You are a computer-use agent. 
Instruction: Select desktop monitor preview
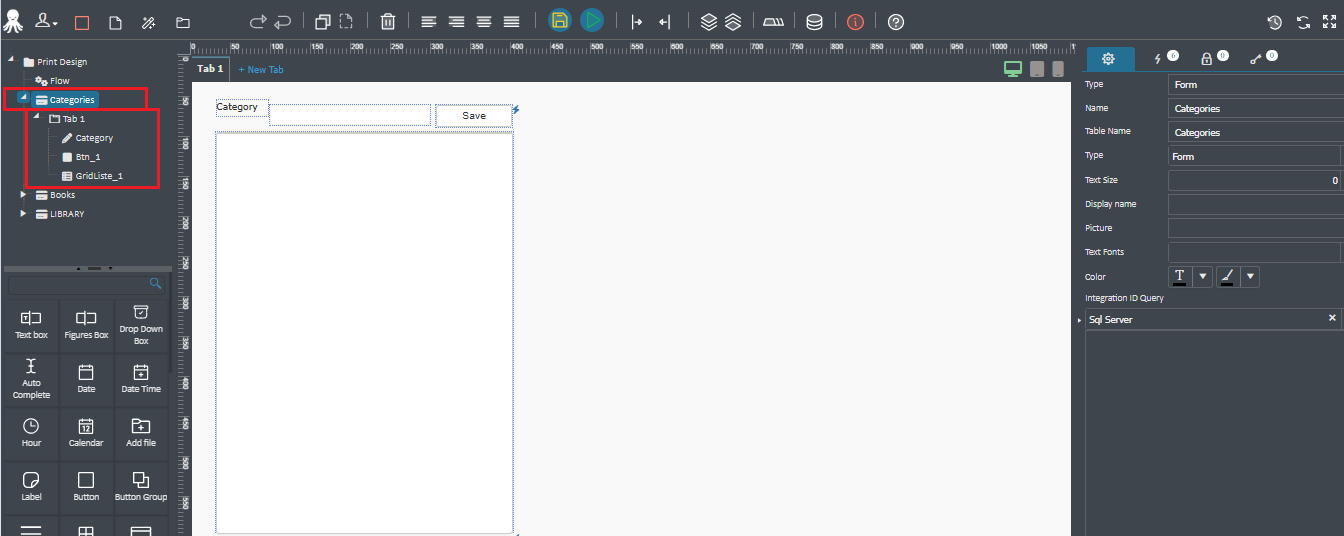pyautogui.click(x=1013, y=69)
